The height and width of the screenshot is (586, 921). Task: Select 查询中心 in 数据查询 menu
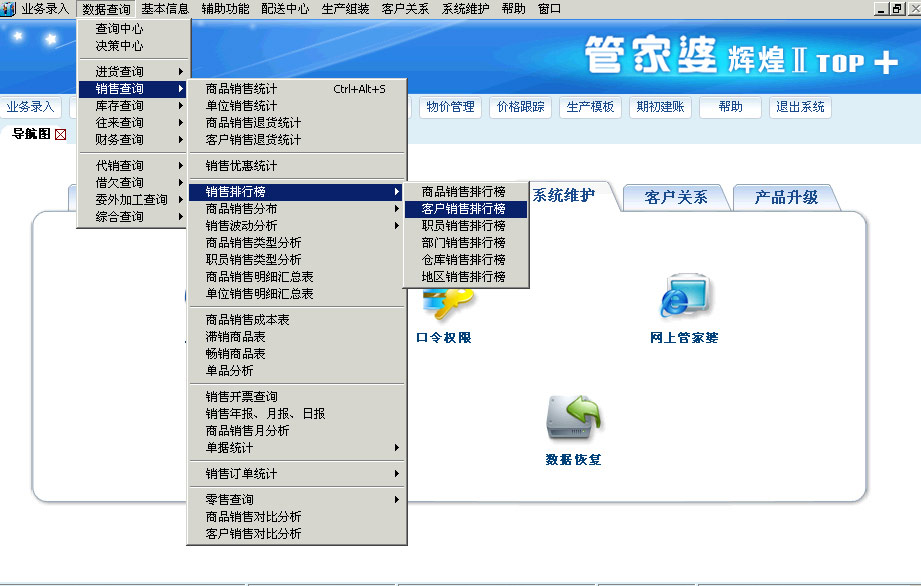point(133,28)
